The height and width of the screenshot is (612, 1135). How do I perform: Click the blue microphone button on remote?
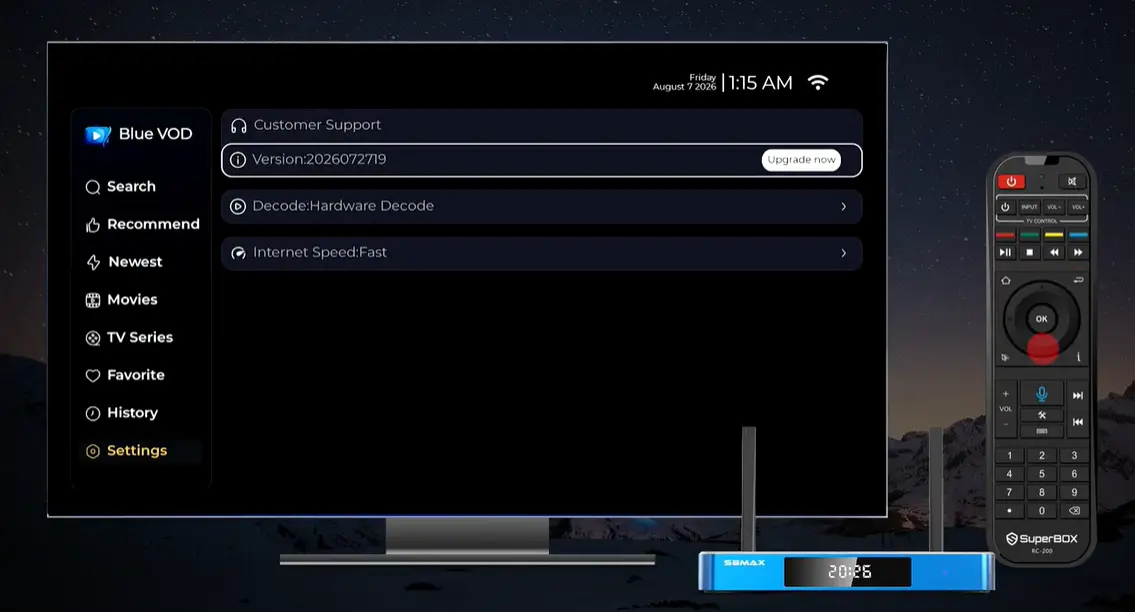pyautogui.click(x=1042, y=394)
